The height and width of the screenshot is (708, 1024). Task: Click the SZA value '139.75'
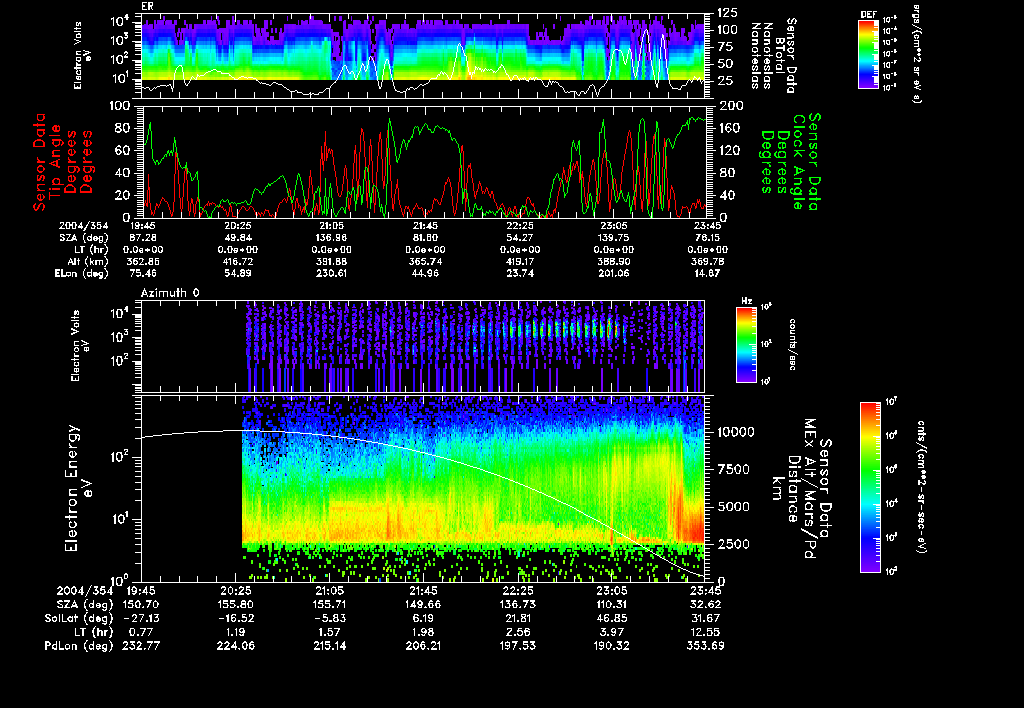pos(613,238)
